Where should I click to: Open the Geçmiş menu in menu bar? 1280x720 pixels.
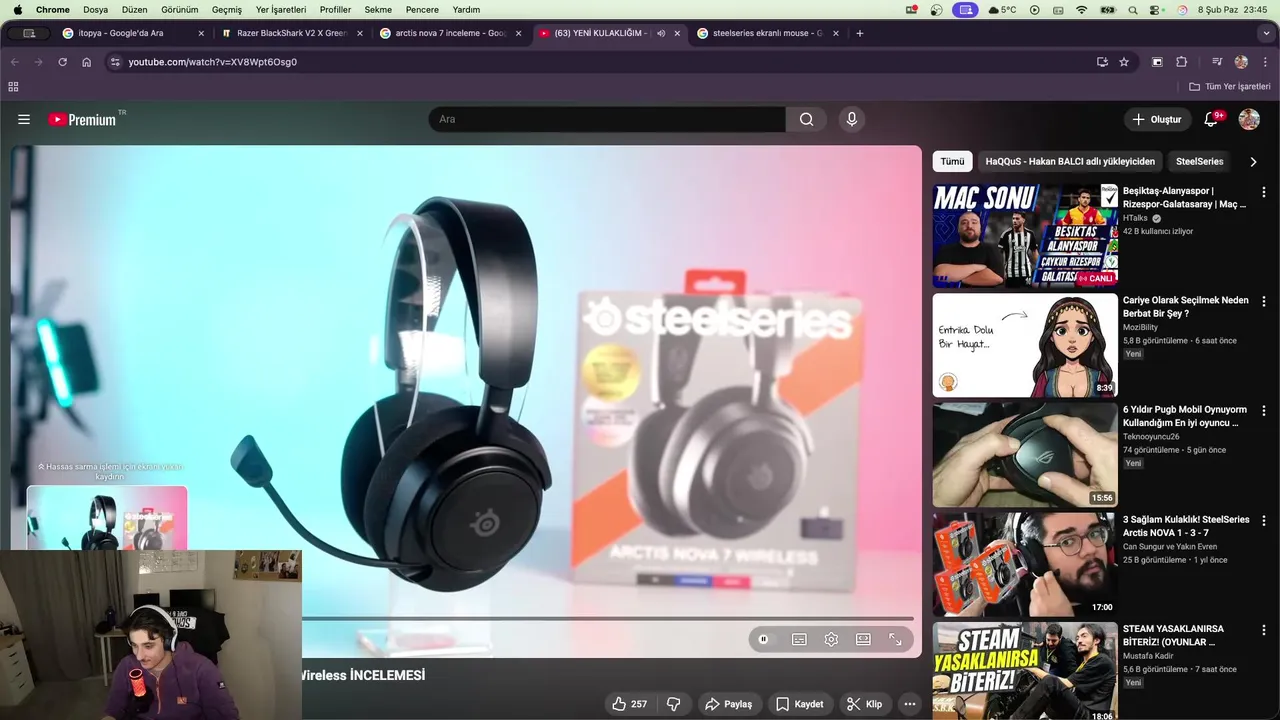[x=227, y=9]
